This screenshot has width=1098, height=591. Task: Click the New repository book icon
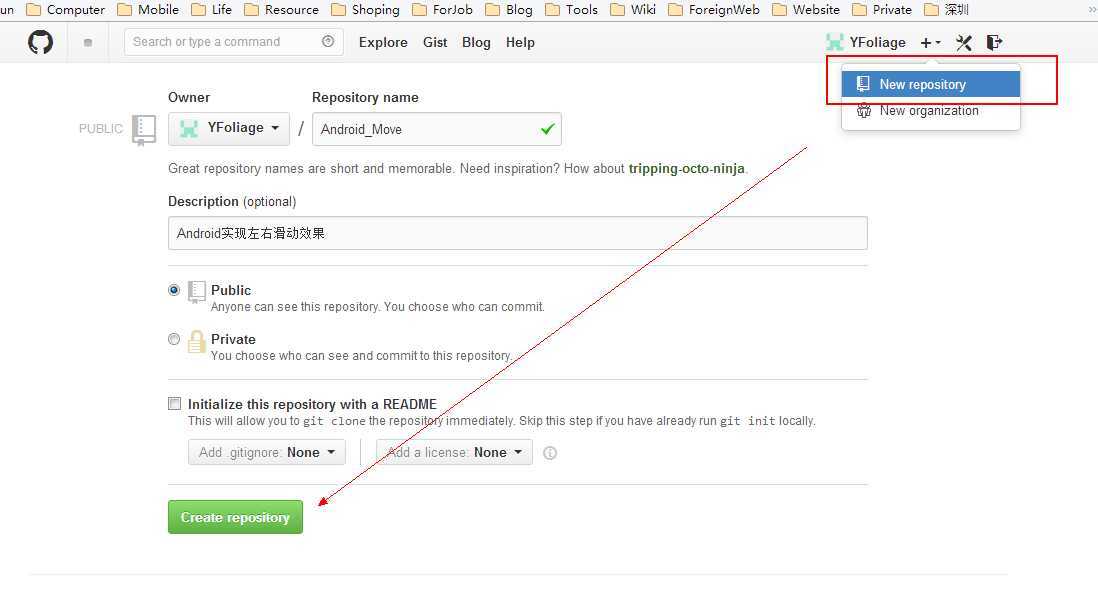coord(863,84)
